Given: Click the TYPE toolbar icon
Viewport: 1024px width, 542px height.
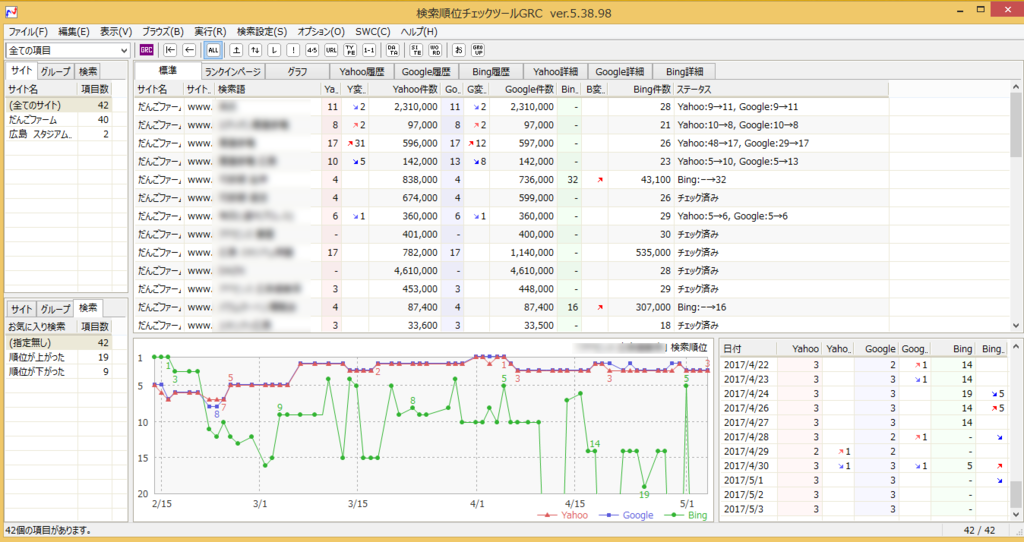Looking at the screenshot, I should coord(350,50).
